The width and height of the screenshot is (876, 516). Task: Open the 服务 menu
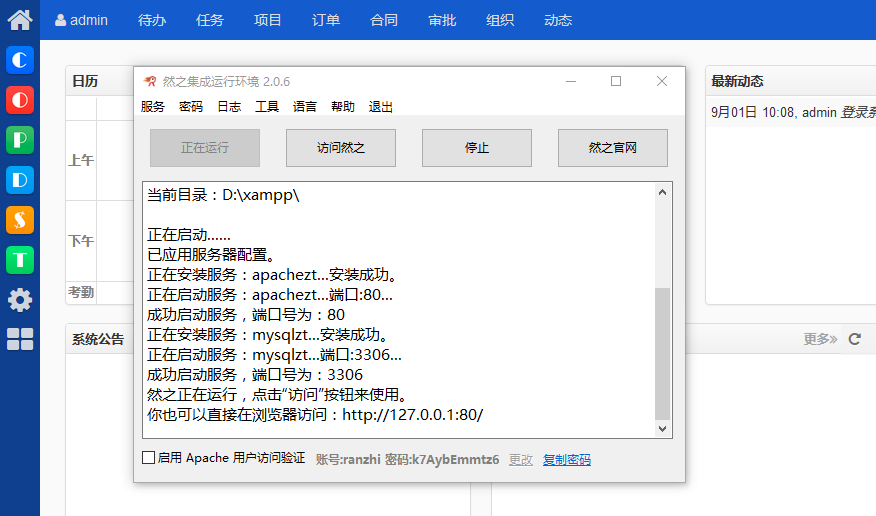(153, 106)
